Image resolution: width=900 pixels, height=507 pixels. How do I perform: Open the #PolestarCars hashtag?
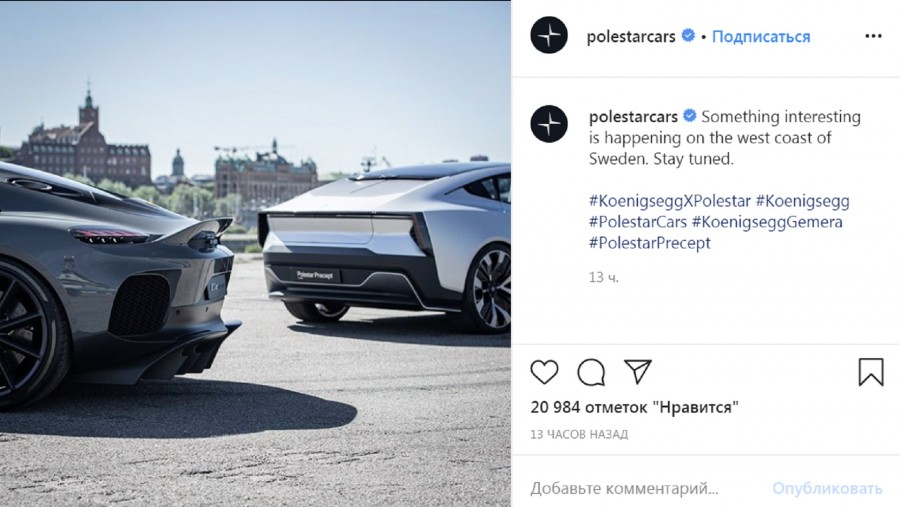[x=638, y=222]
